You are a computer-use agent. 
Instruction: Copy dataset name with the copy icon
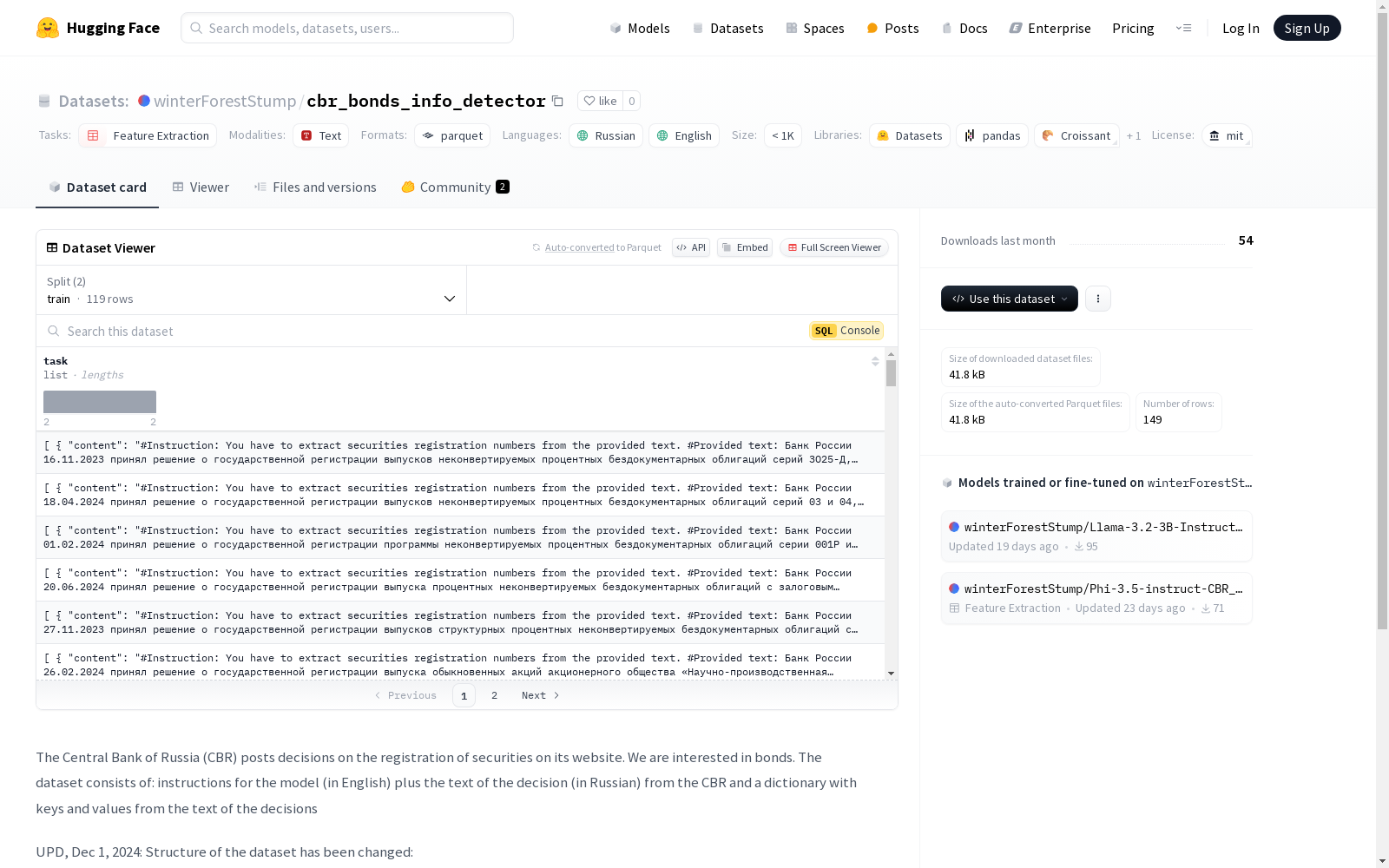[557, 102]
